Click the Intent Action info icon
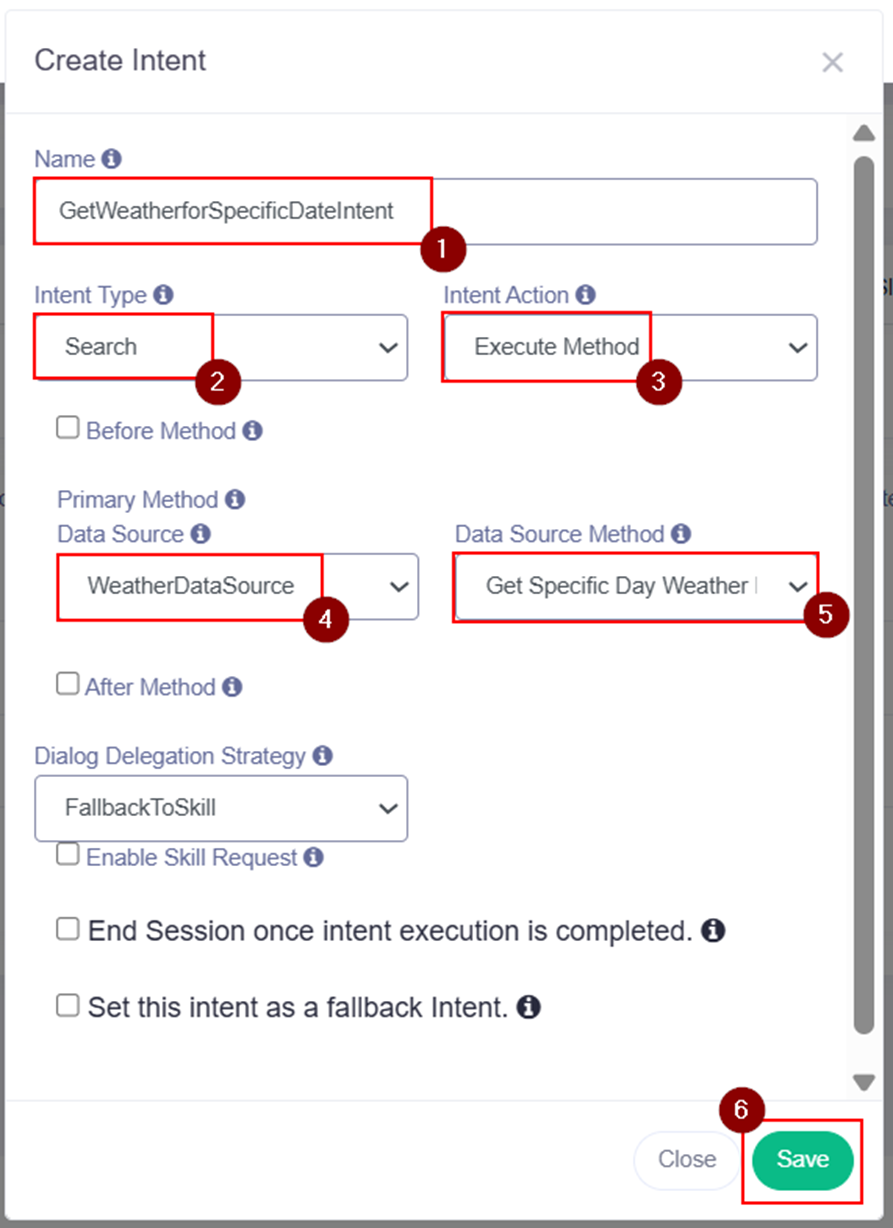 [x=586, y=295]
